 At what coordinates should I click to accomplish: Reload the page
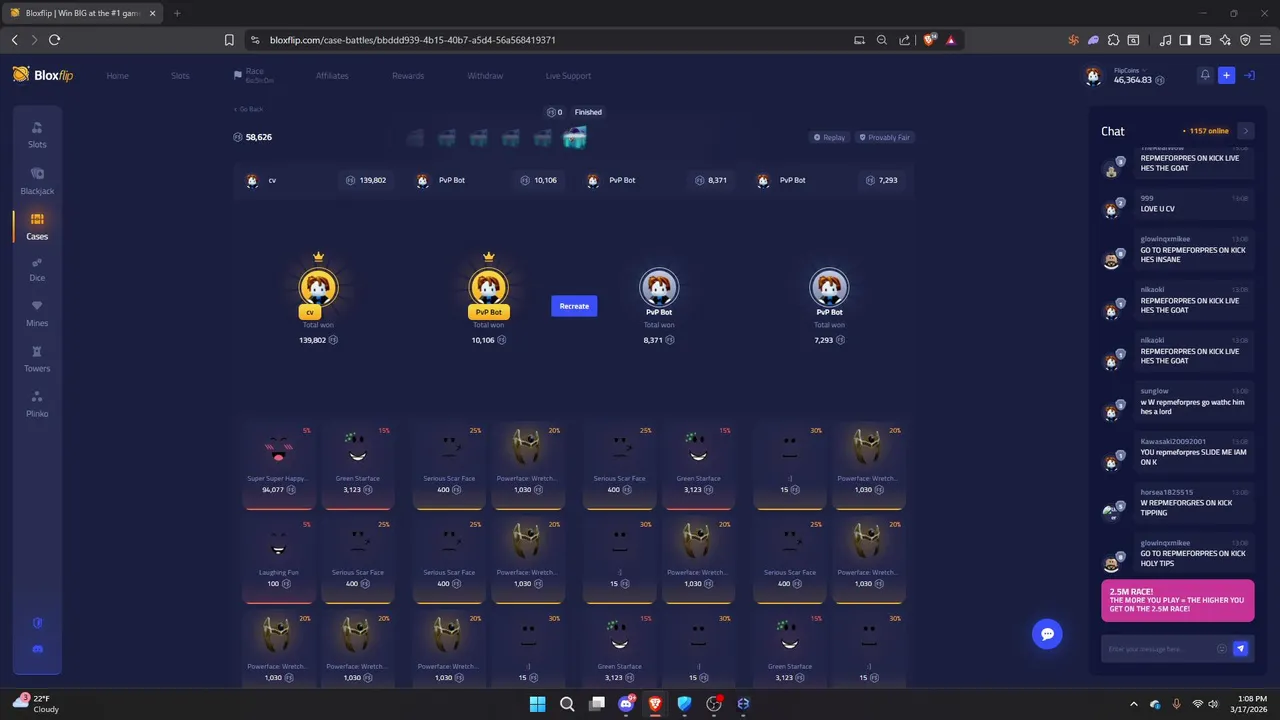point(54,40)
